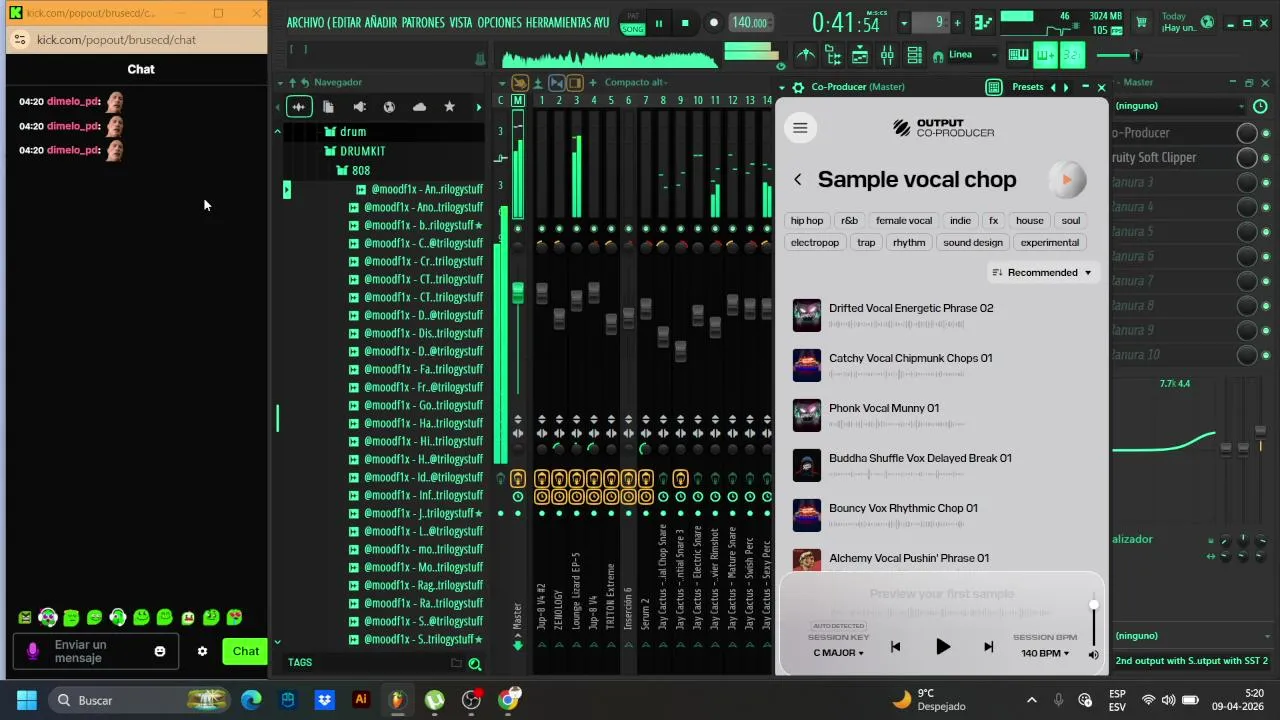Select the Browser favorites star icon

tap(449, 107)
